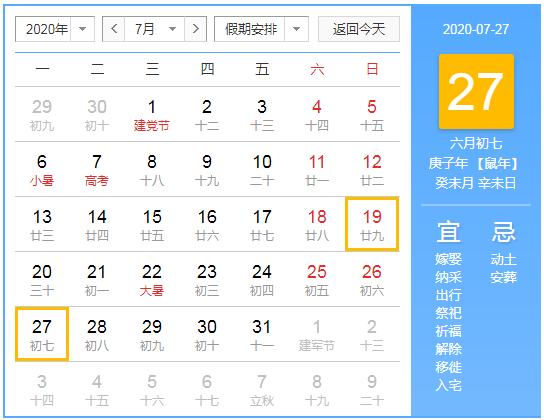Viewport: 544px width, 420px height.
Task: Go to previous month arrow
Action: (114, 29)
